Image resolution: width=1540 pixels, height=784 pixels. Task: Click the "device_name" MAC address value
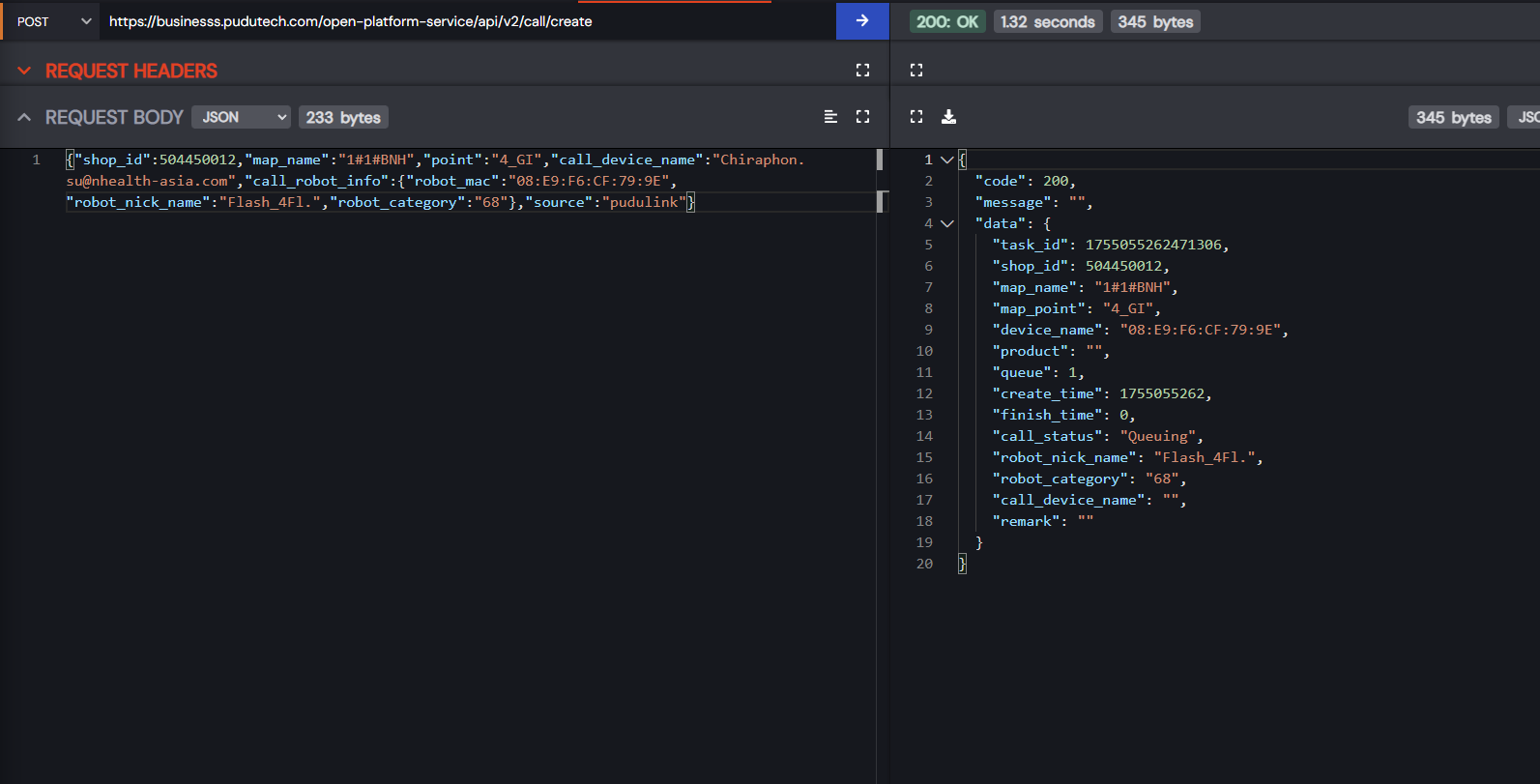tap(1201, 330)
